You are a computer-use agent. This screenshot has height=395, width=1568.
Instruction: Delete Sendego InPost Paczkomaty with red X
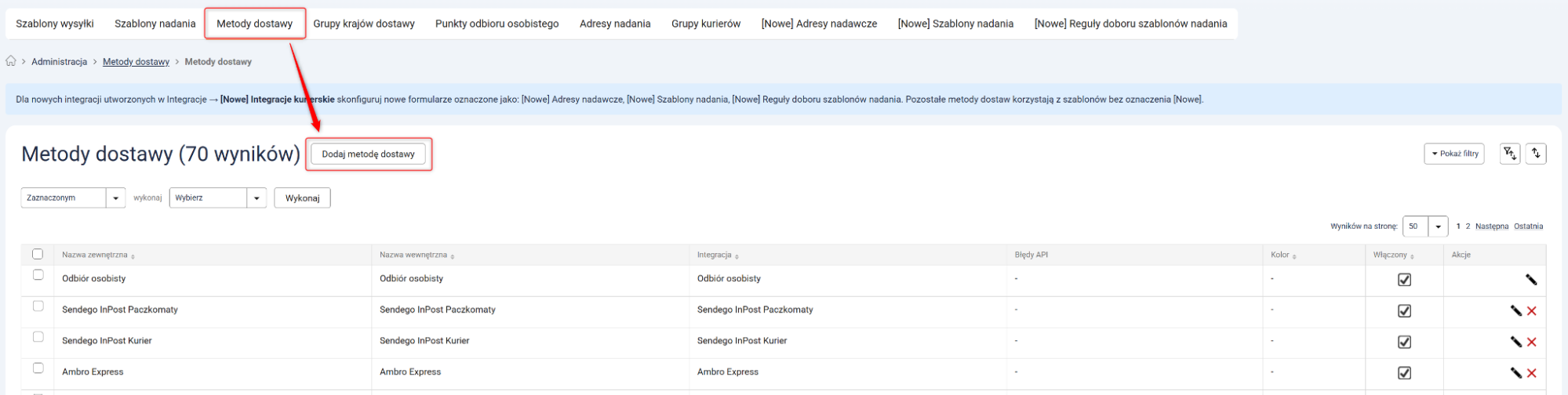(x=1531, y=311)
